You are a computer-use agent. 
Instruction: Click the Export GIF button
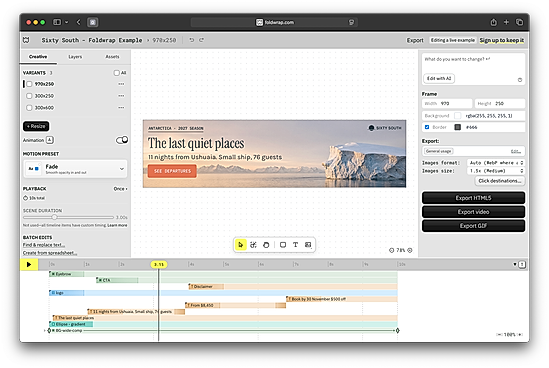[x=473, y=226]
